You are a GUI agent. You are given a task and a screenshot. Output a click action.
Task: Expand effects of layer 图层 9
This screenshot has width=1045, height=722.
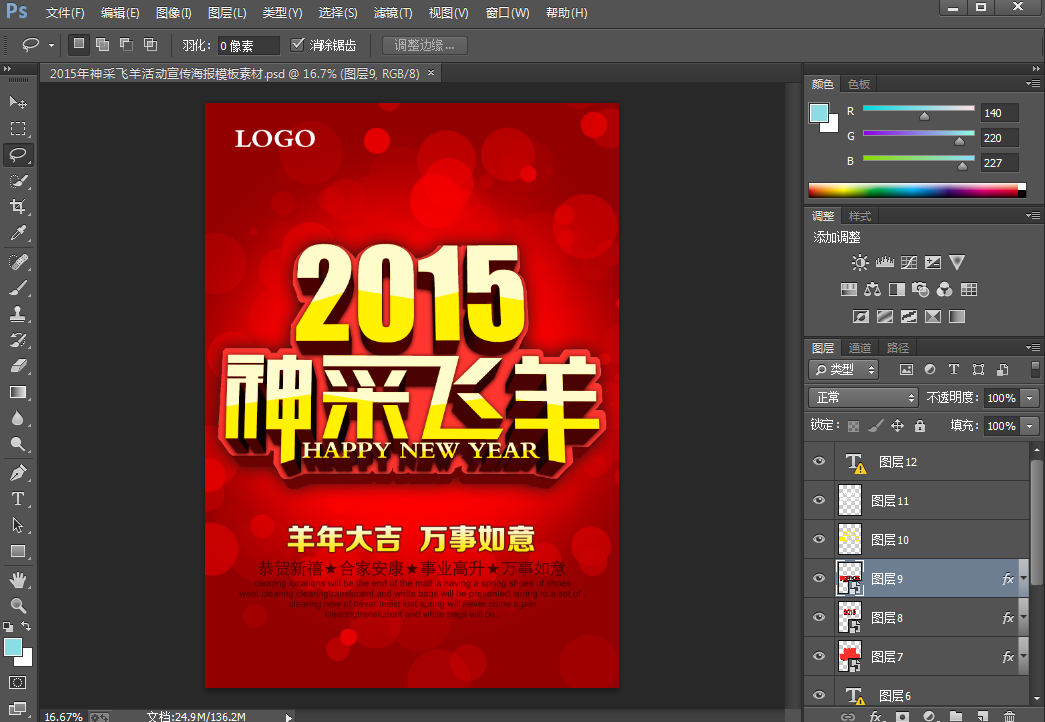[x=1024, y=579]
